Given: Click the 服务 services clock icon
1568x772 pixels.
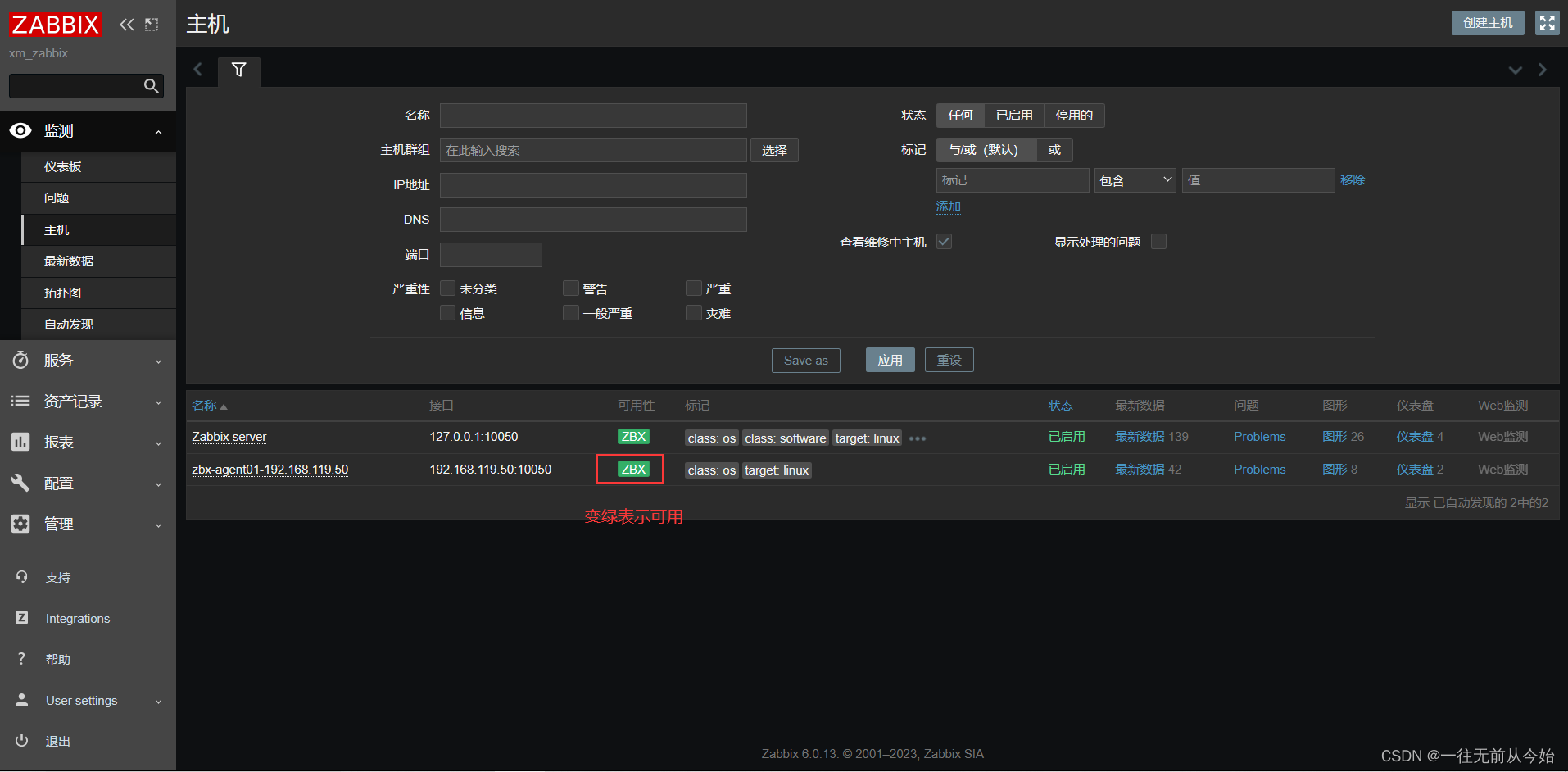Looking at the screenshot, I should tap(20, 360).
